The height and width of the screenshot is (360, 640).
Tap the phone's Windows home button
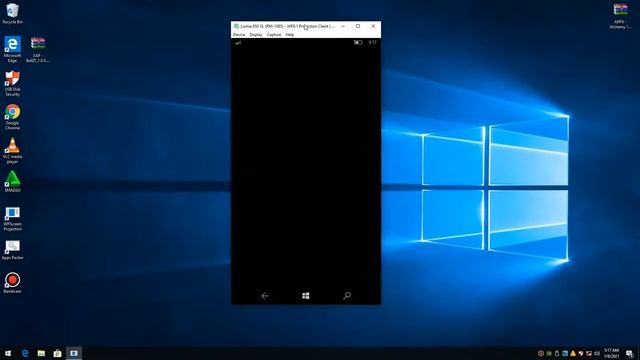click(306, 296)
